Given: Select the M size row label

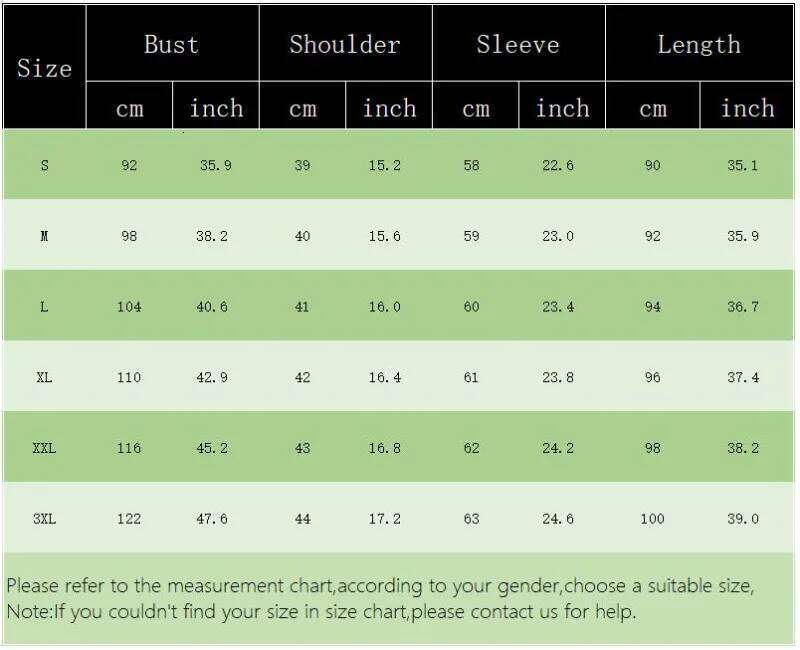Looking at the screenshot, I should click(x=44, y=236).
